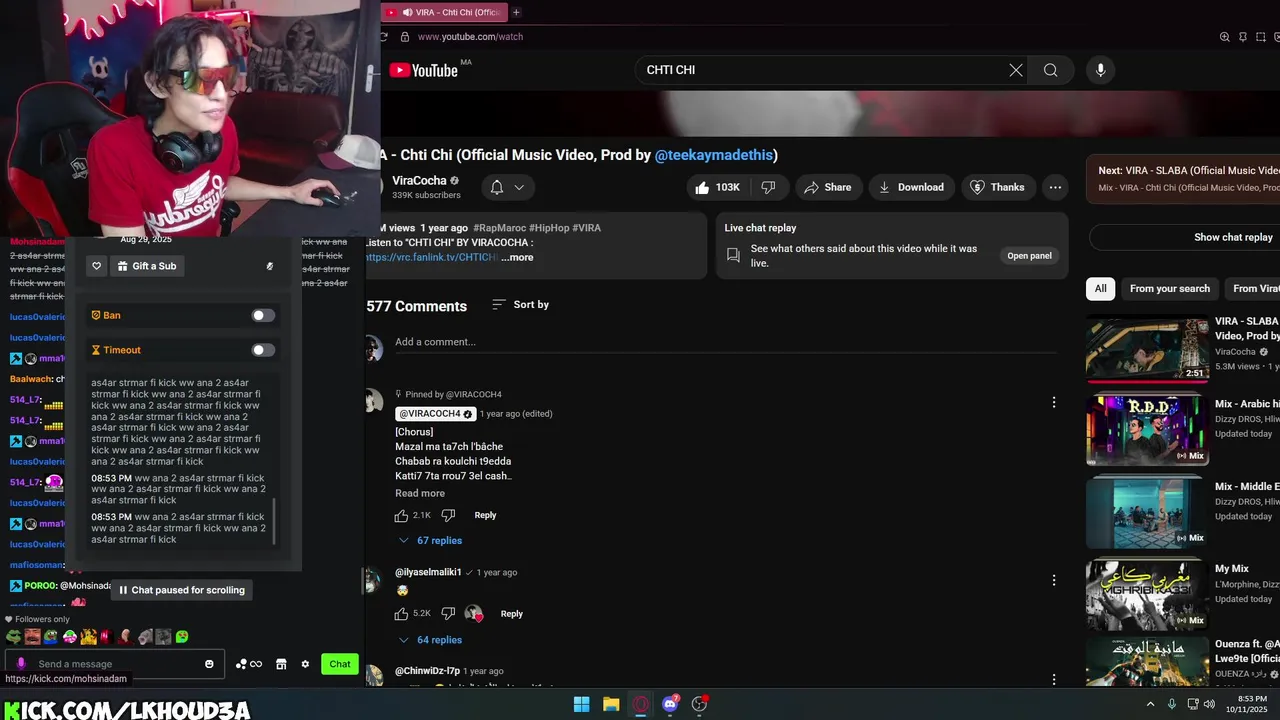Open Kick chat settings gear

(305, 664)
